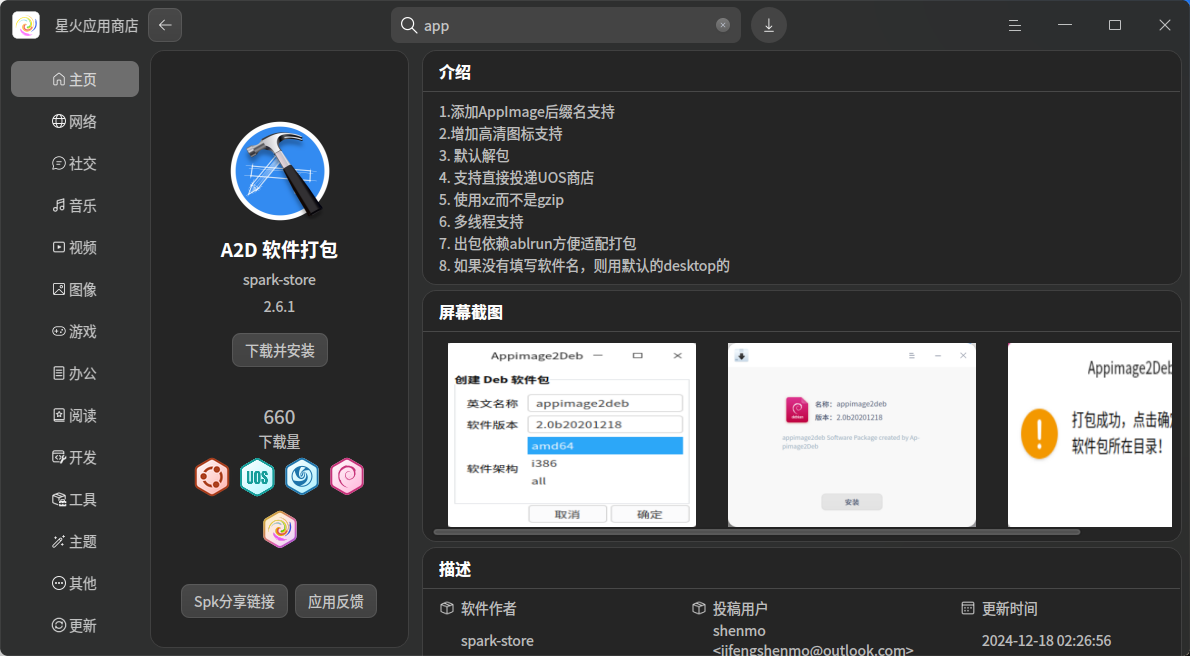Open the 图像 image category
1190x656 pixels.
pyautogui.click(x=74, y=289)
